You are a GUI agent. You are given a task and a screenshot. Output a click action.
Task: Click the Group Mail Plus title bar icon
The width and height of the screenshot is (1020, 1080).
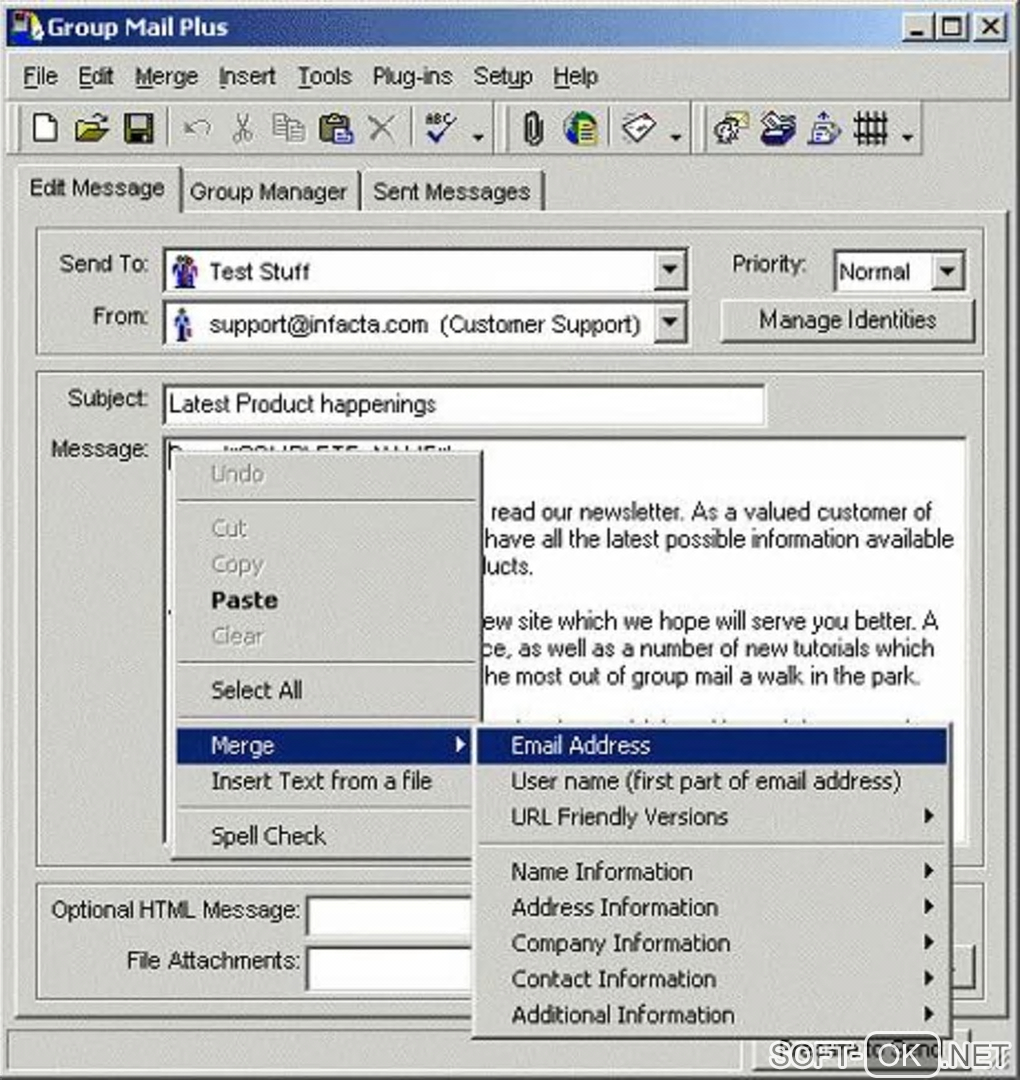(27, 27)
